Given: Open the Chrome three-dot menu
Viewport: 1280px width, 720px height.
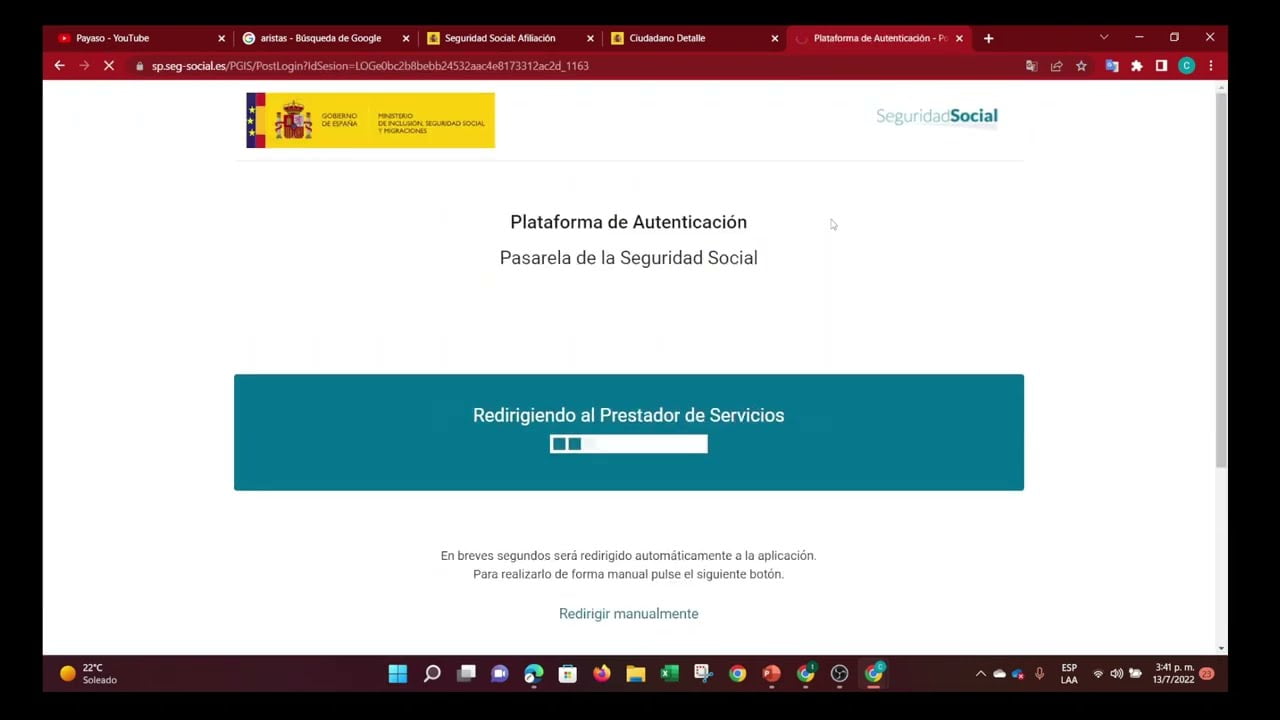Looking at the screenshot, I should tap(1210, 66).
